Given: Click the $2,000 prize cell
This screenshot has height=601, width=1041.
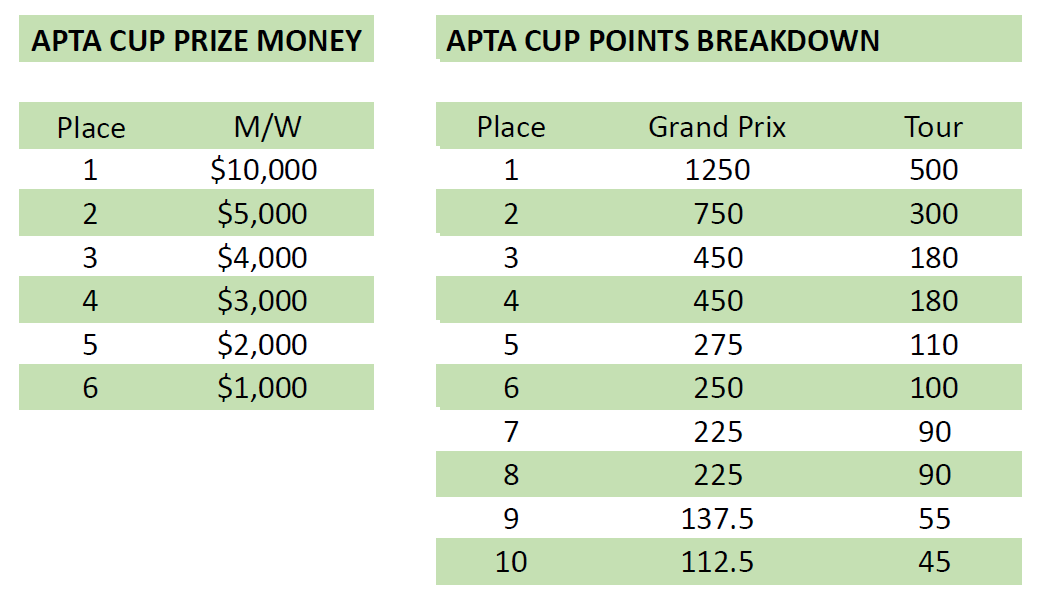Looking at the screenshot, I should tap(262, 345).
